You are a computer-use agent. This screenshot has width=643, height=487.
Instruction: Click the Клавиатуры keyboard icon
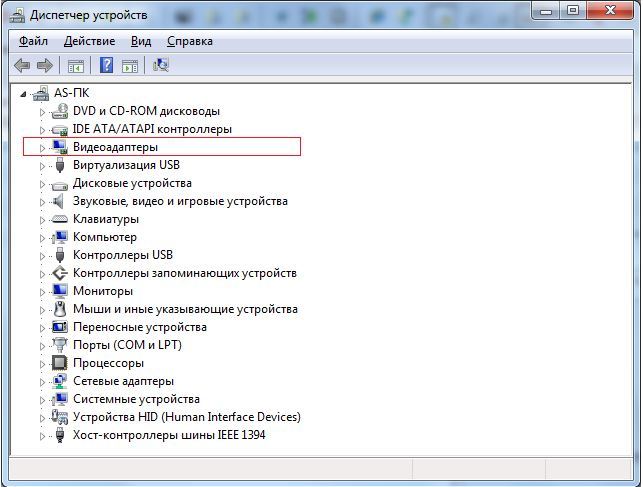(59, 219)
